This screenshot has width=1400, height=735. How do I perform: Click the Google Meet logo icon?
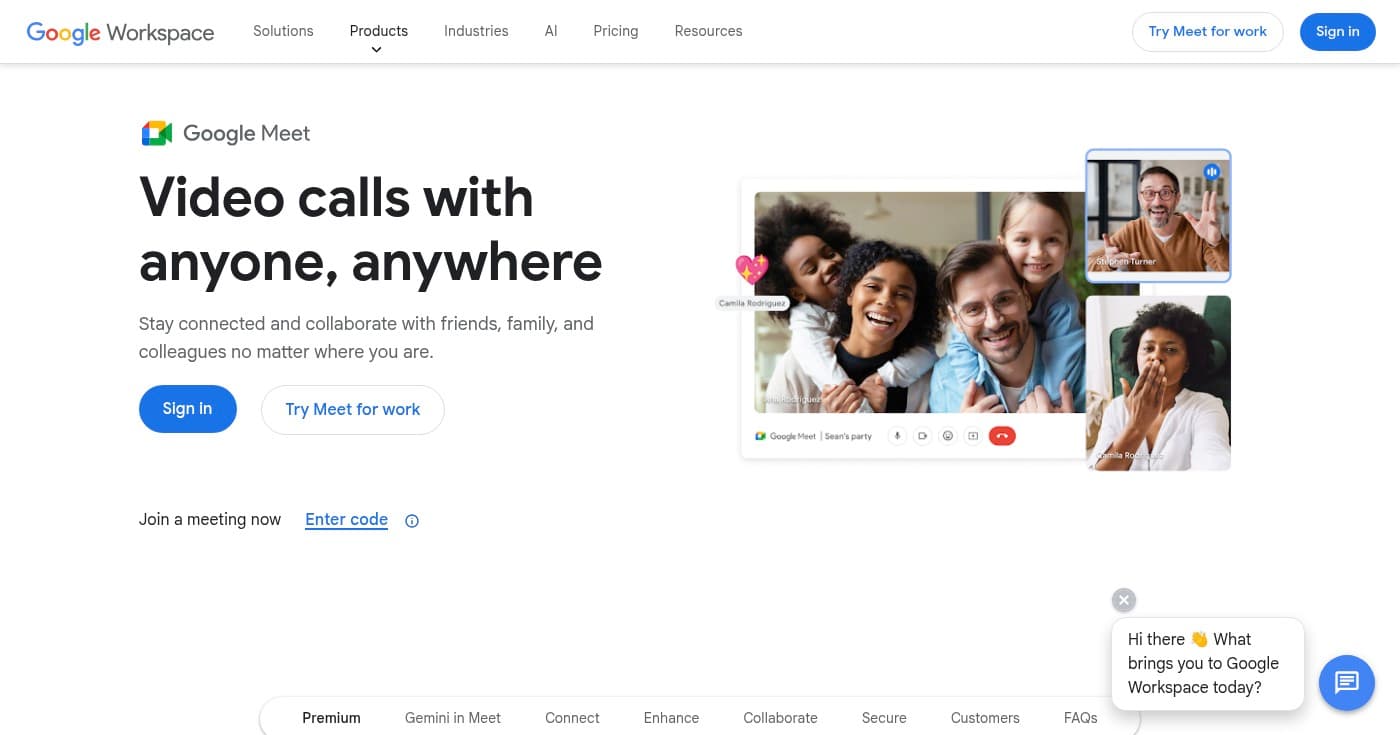[156, 132]
